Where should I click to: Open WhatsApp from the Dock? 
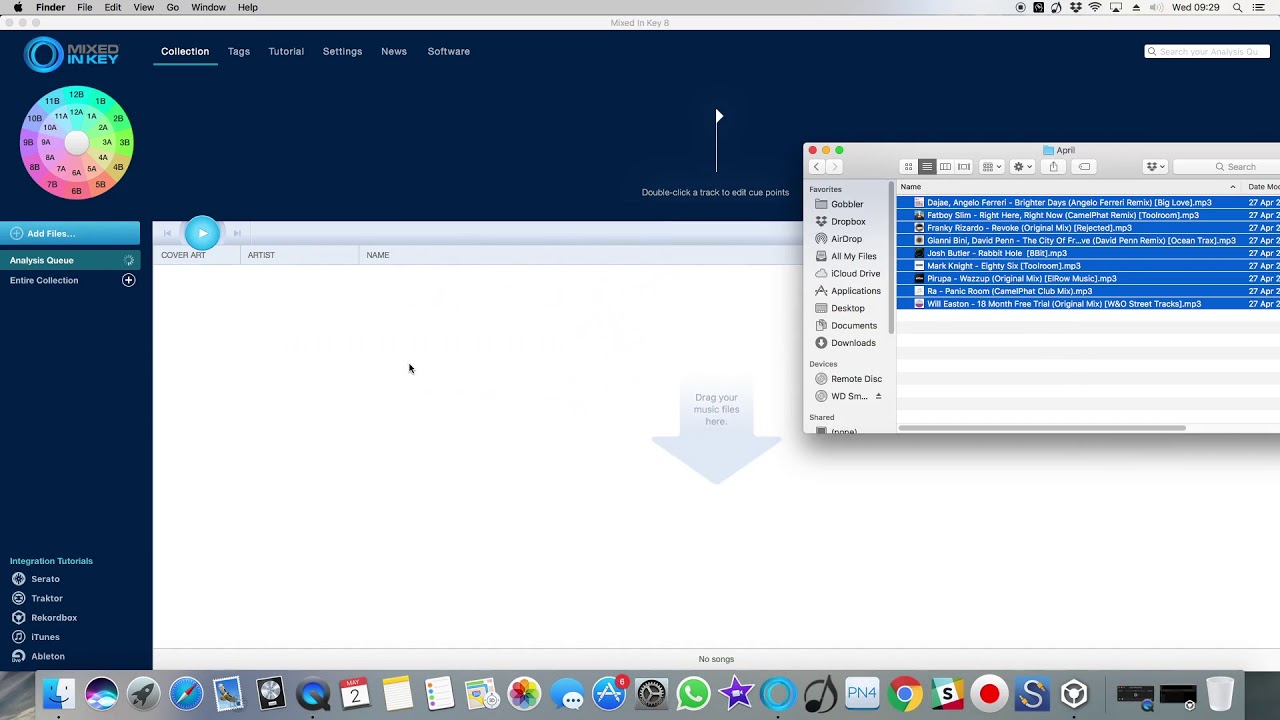pos(693,693)
